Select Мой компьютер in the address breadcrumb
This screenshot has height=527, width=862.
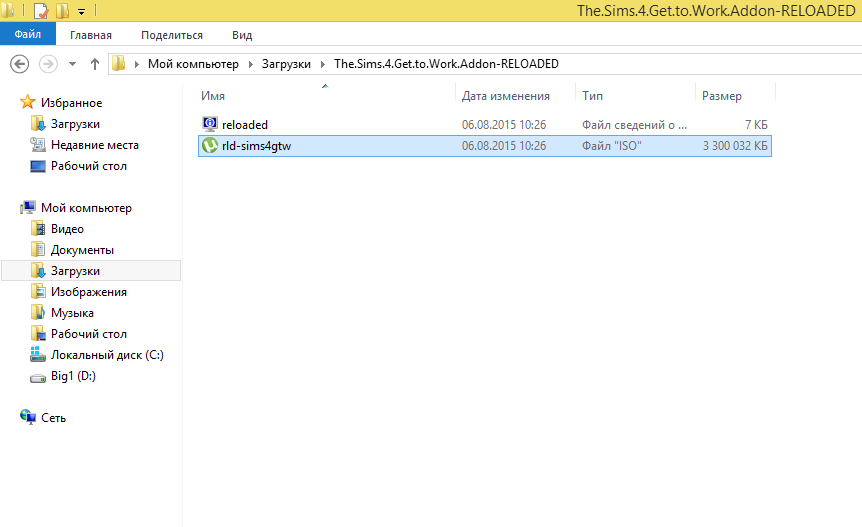tap(193, 64)
